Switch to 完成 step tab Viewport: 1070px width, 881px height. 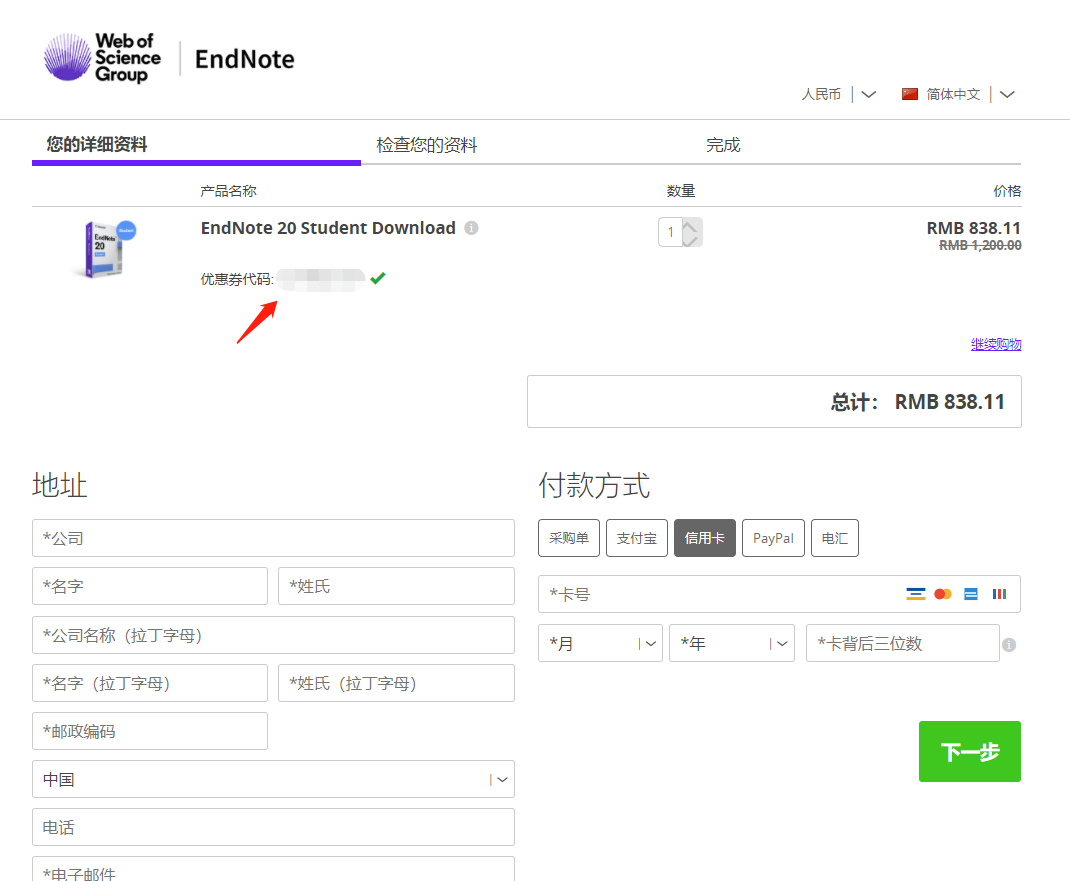point(723,145)
